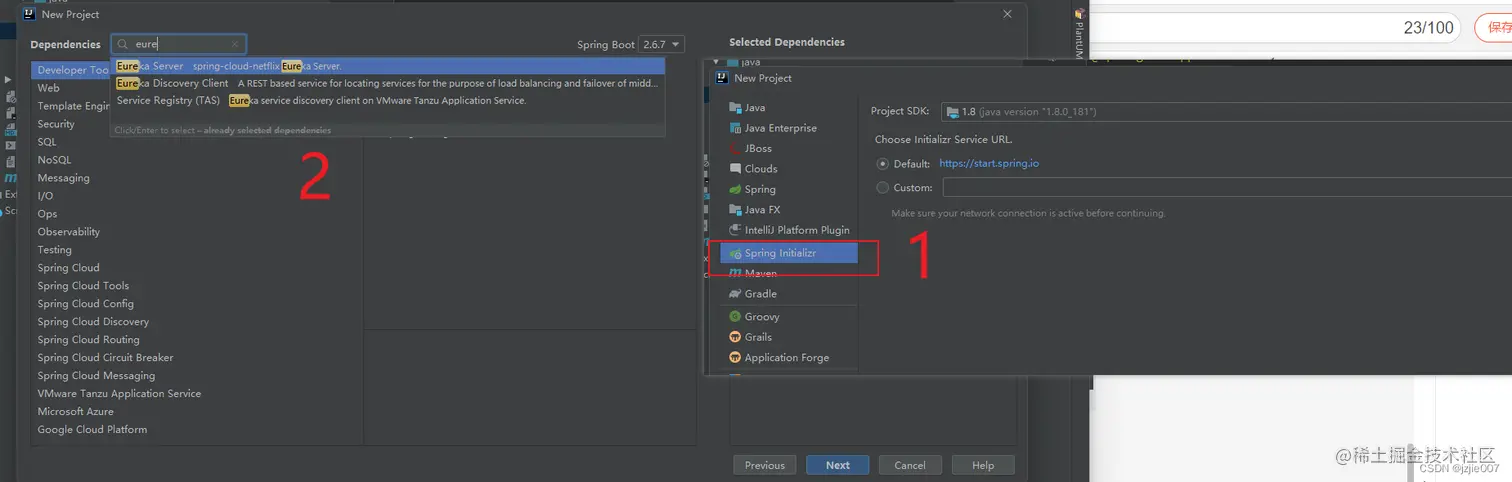Close the Dependencies New Project dialog

tap(1007, 14)
